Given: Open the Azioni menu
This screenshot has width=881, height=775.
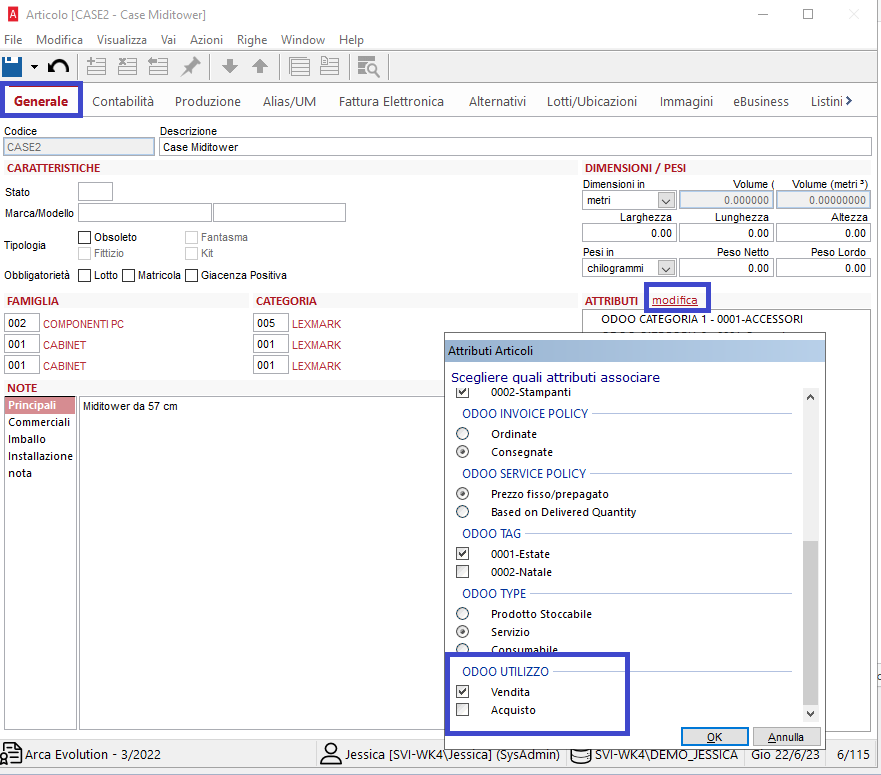Looking at the screenshot, I should tap(206, 40).
